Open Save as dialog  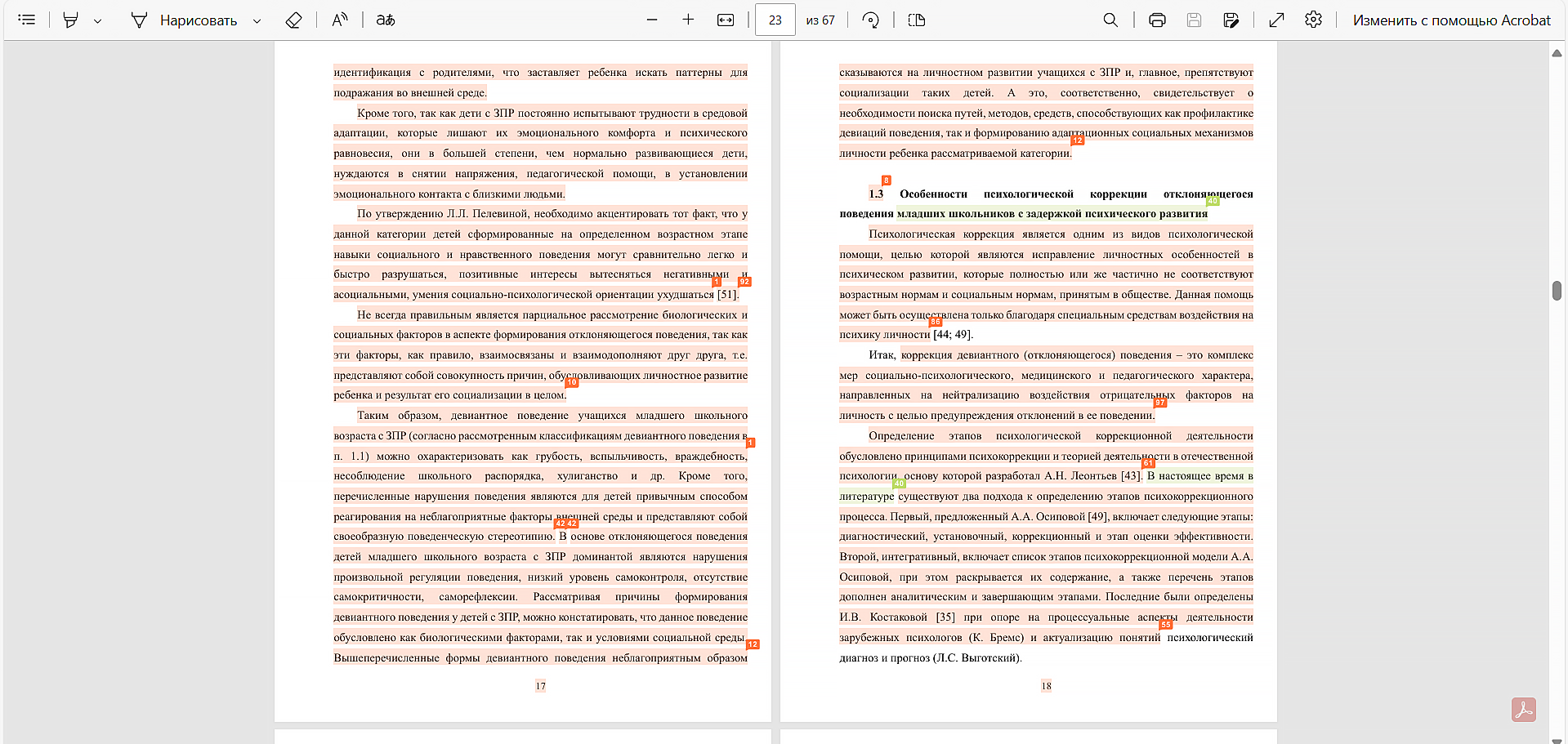click(x=1231, y=20)
